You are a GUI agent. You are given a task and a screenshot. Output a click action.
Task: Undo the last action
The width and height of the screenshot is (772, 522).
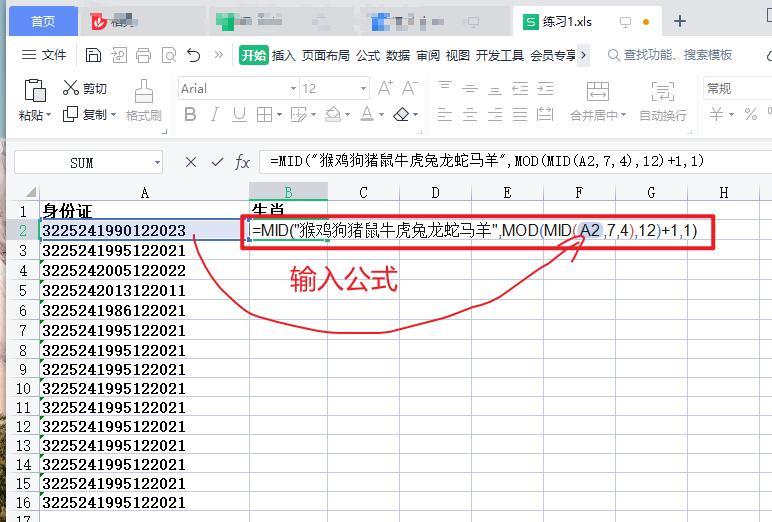coord(194,55)
